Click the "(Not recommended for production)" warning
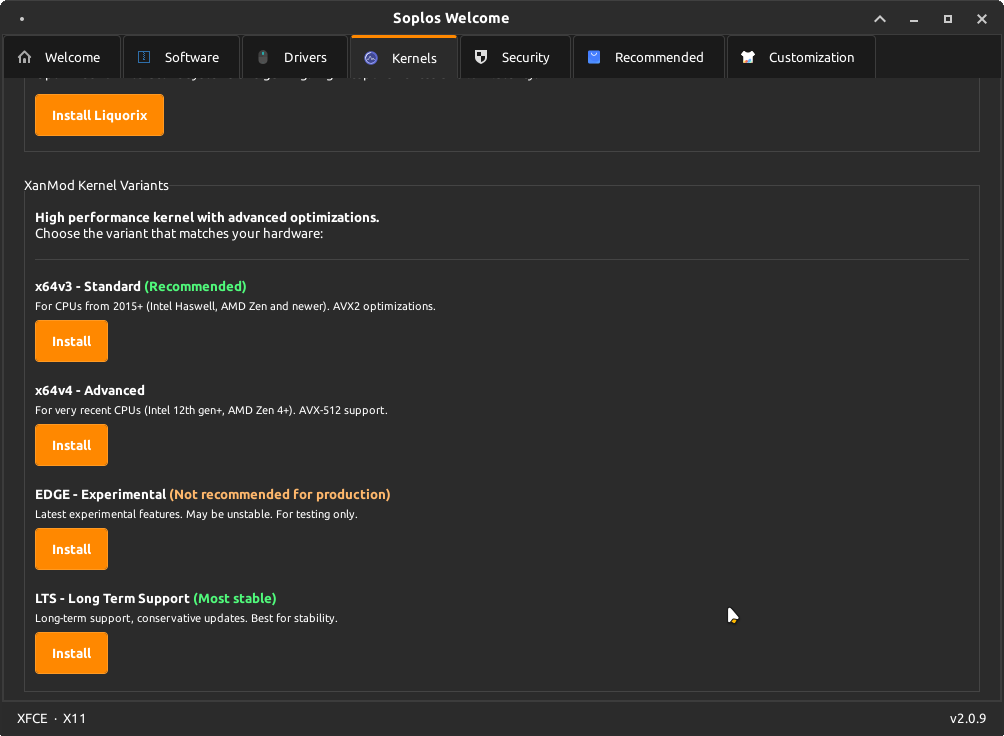1004x736 pixels. point(280,495)
